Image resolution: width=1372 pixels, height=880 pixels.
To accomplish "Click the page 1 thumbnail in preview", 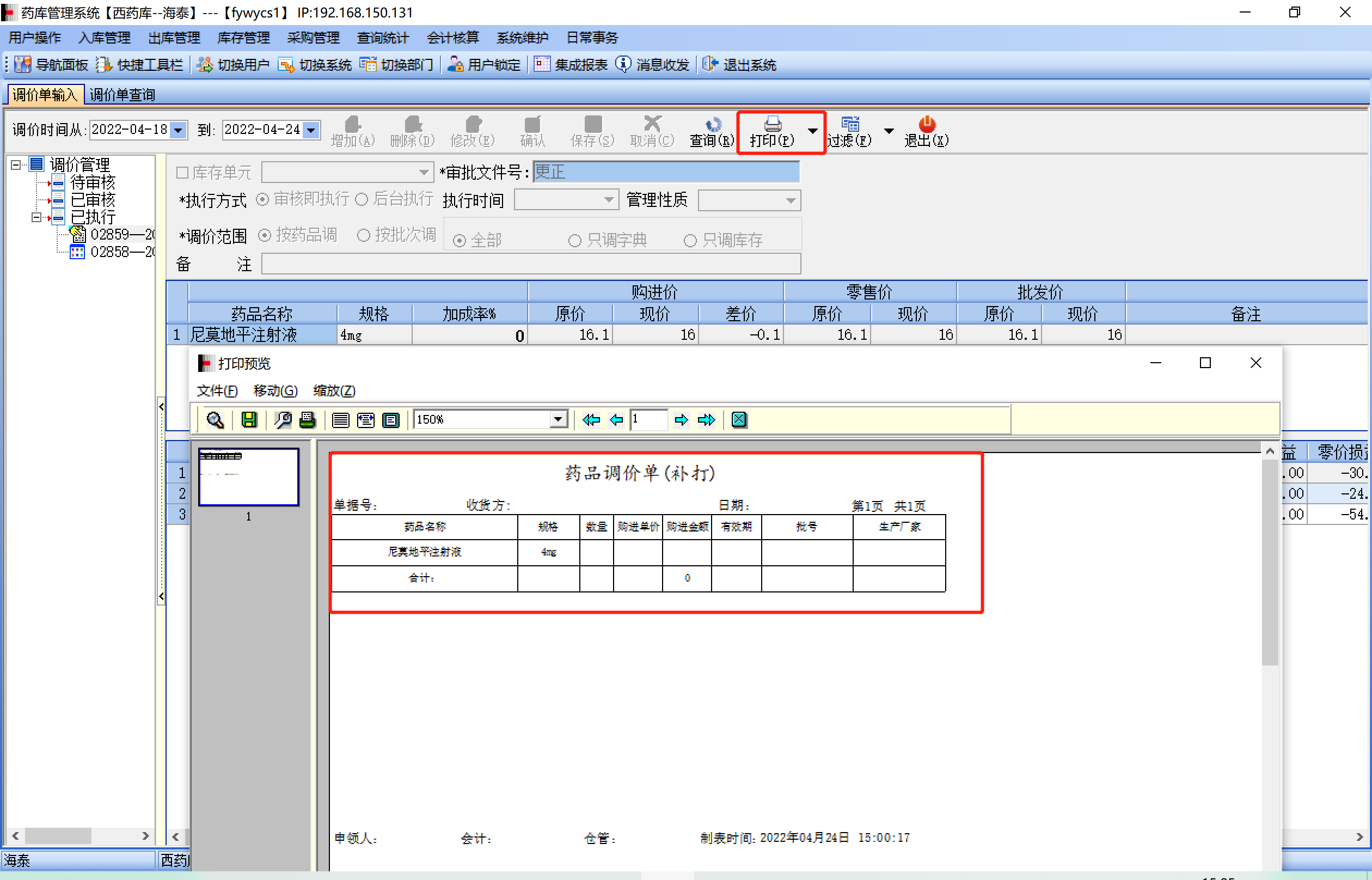I will point(248,477).
